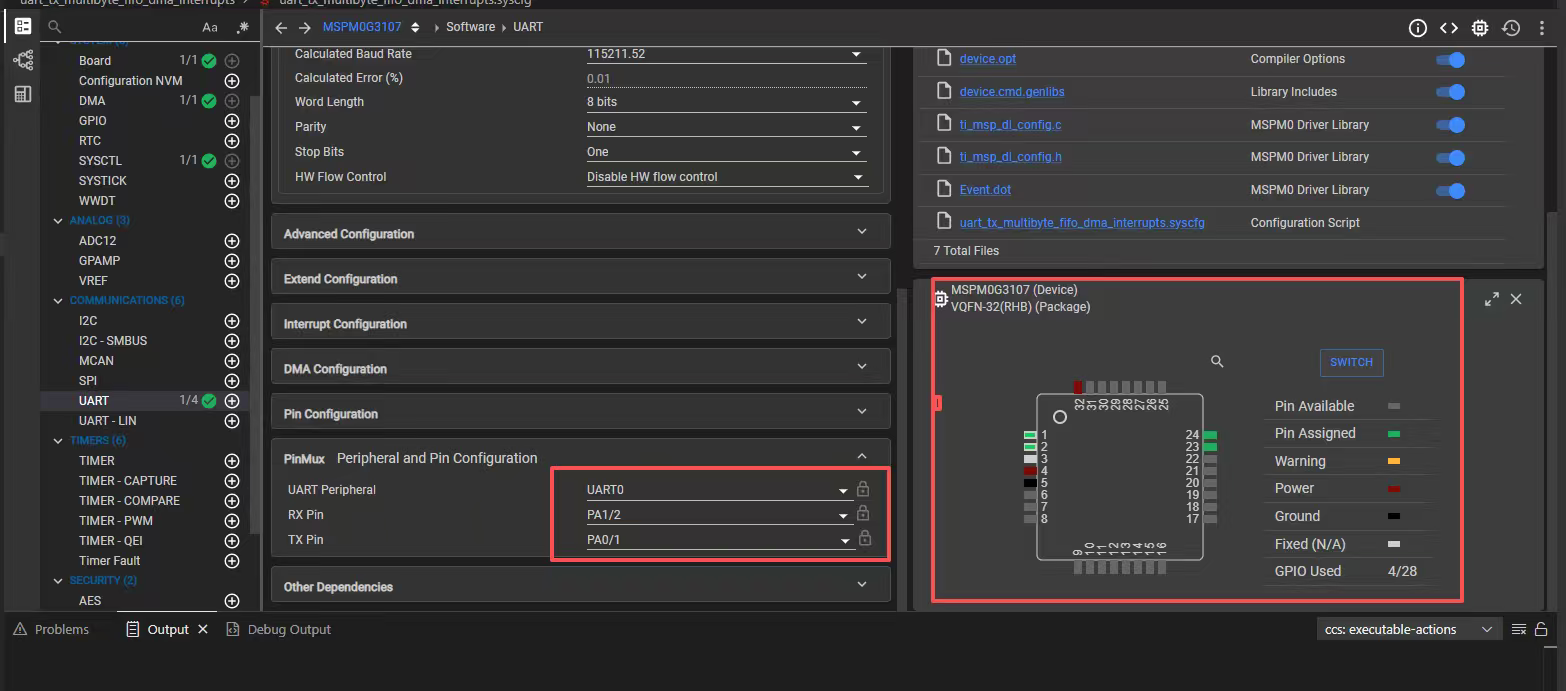Toggle the device.cmd.genlibs switch
The height and width of the screenshot is (691, 1566).
1450,92
